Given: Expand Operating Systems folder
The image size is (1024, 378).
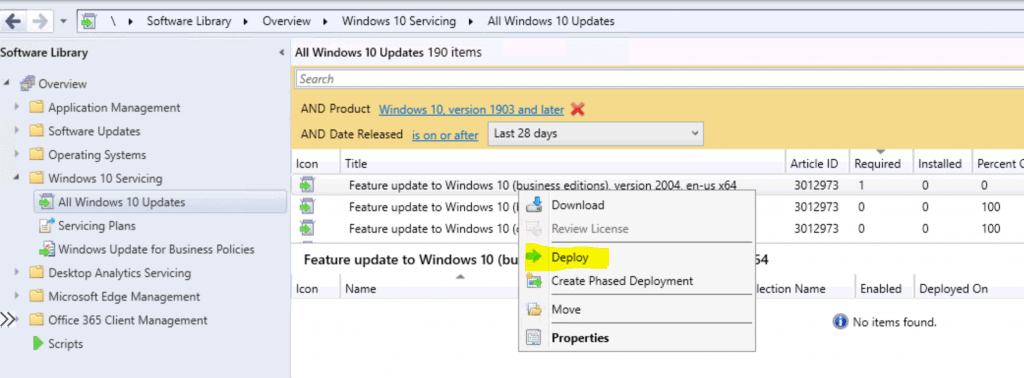Looking at the screenshot, I should point(17,155).
